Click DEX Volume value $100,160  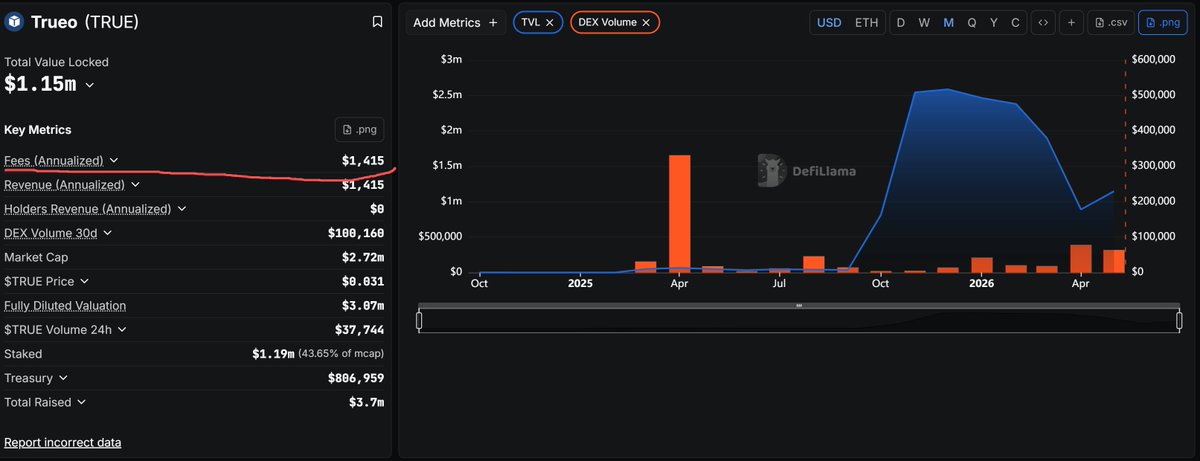pyautogui.click(x=356, y=233)
